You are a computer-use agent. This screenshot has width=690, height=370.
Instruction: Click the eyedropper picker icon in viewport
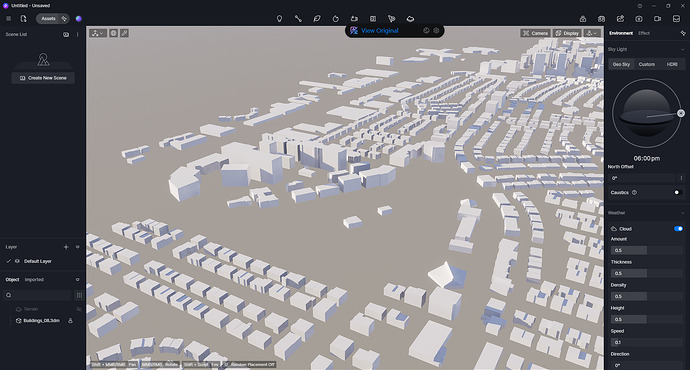pos(125,33)
